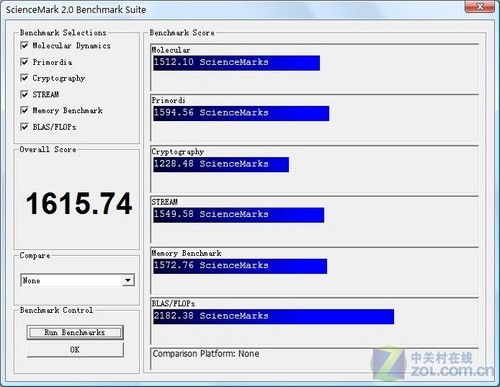The height and width of the screenshot is (387, 500).
Task: Click the Comparison Platform: None text
Action: pyautogui.click(x=206, y=354)
